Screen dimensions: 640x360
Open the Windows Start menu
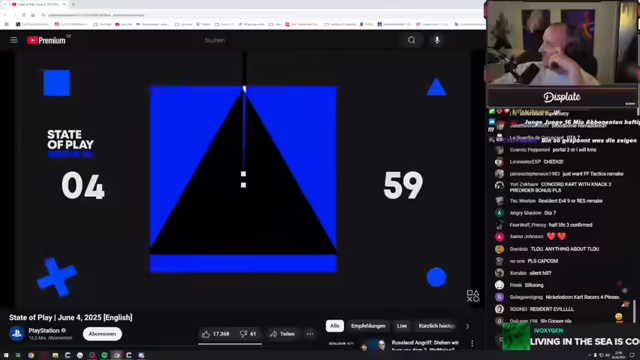coord(6,355)
